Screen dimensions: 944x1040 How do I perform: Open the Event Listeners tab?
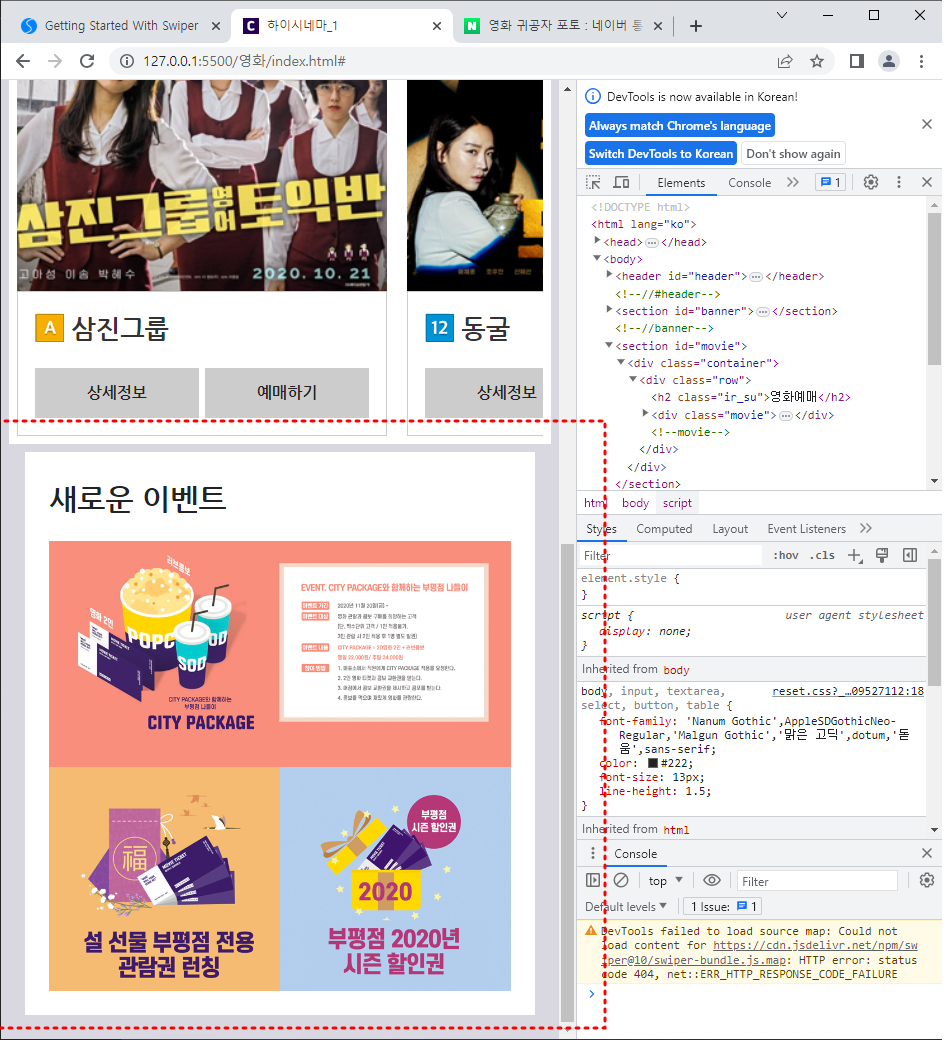pyautogui.click(x=806, y=529)
